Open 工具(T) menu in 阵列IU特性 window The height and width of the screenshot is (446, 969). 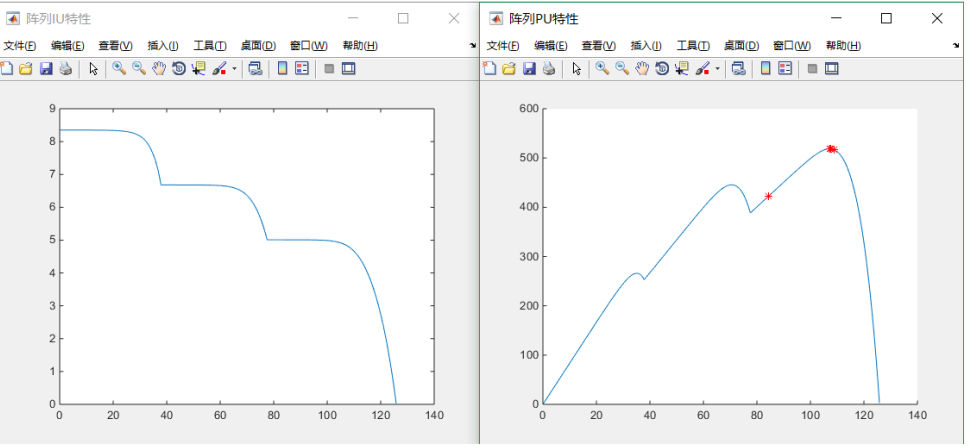210,46
